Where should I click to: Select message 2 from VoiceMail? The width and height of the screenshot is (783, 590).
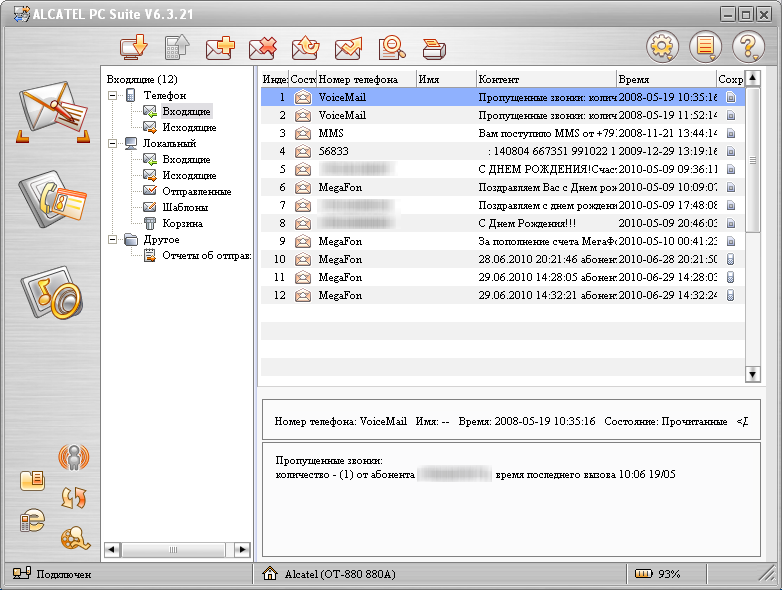coord(503,115)
